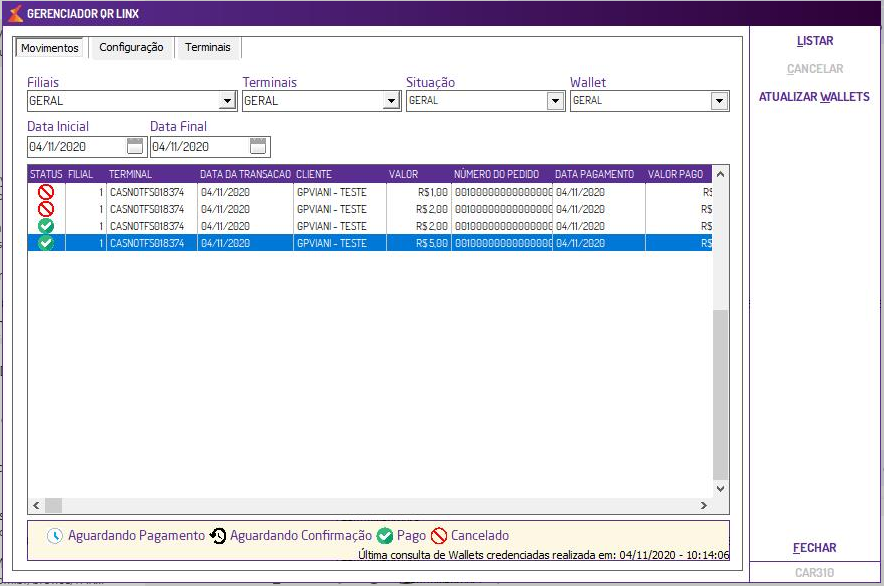The width and height of the screenshot is (884, 586).
Task: Click the cancelled status icon of the R$2,00 row
Action: pyautogui.click(x=46, y=209)
